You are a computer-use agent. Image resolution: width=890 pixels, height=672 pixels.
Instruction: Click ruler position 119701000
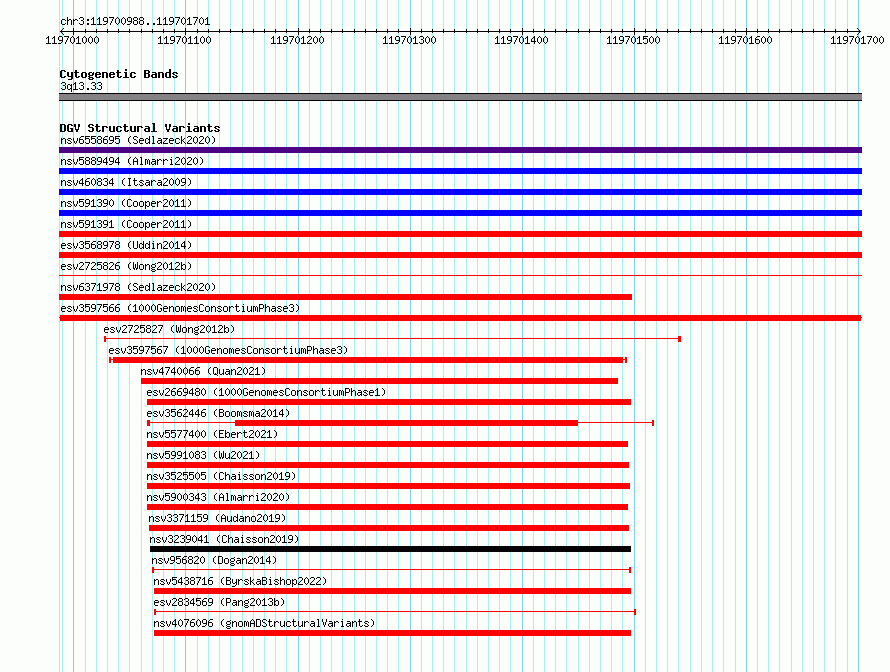pos(72,40)
